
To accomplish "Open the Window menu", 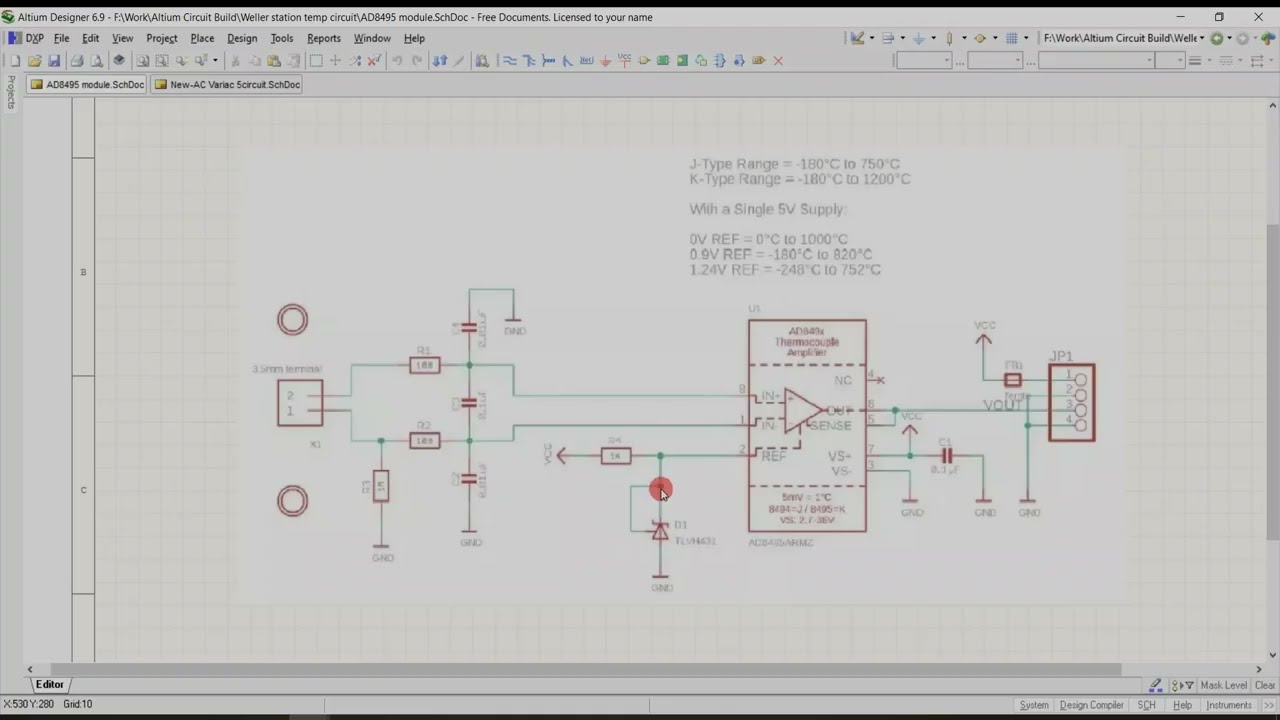I will [372, 38].
